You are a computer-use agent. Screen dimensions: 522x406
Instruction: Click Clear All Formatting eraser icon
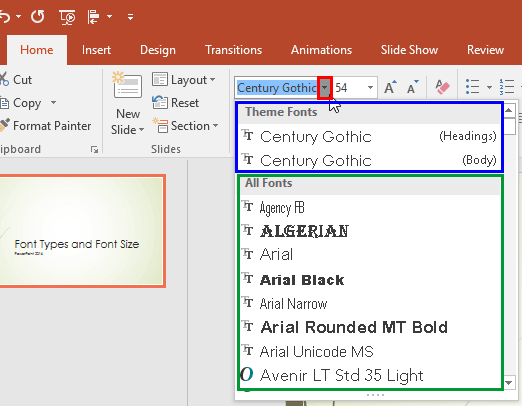click(442, 87)
